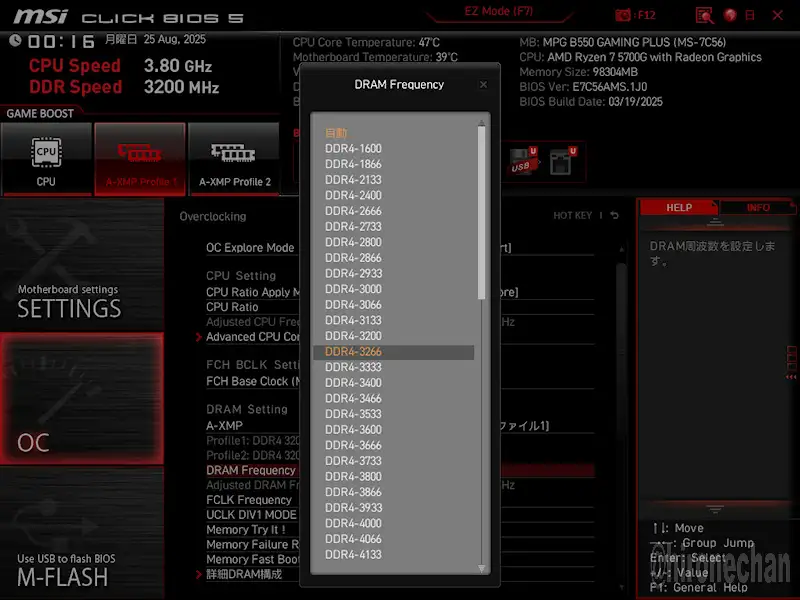Click the FCH Base Clock setting

252,382
